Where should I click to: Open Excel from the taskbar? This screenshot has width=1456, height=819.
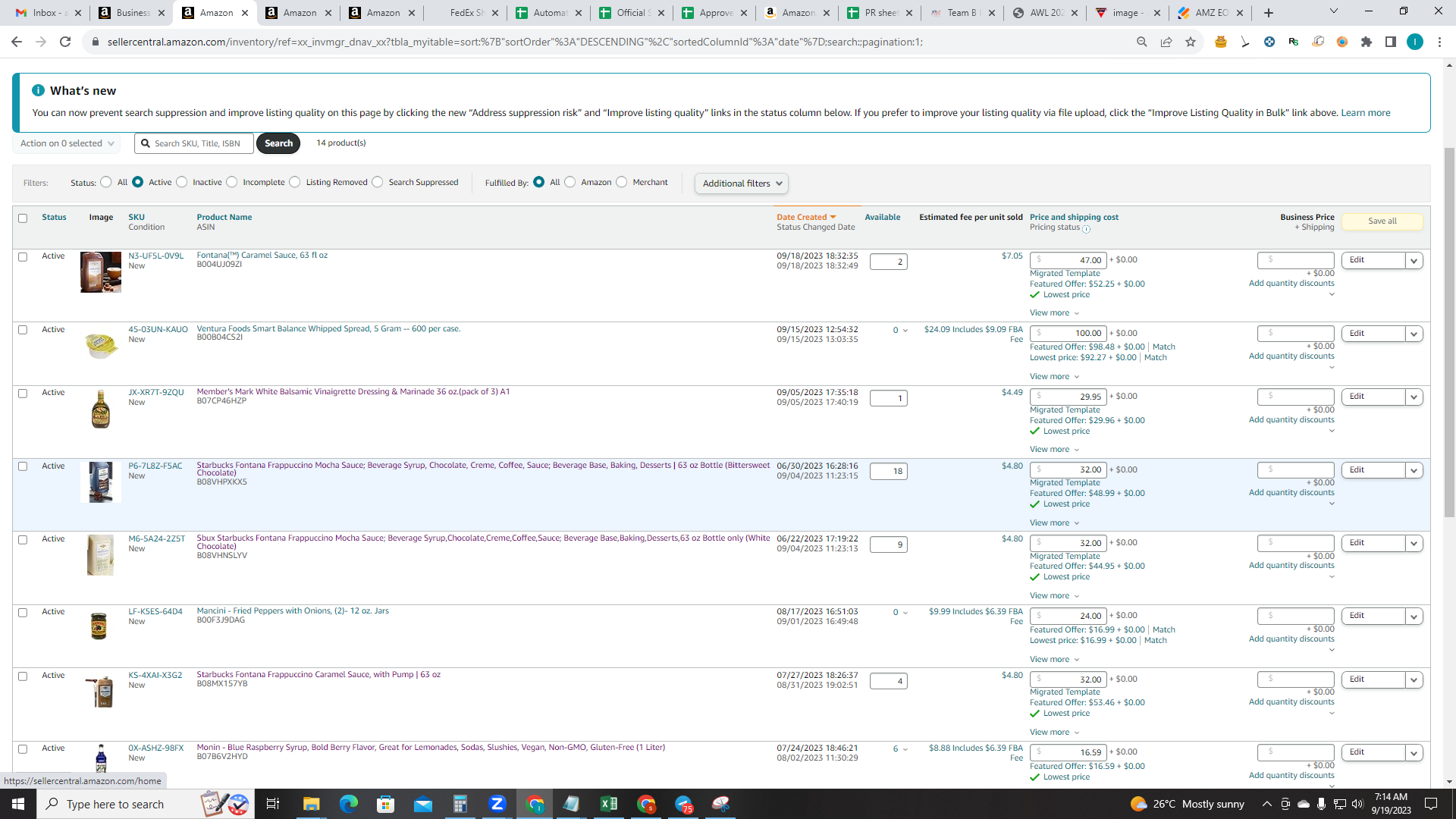(608, 804)
